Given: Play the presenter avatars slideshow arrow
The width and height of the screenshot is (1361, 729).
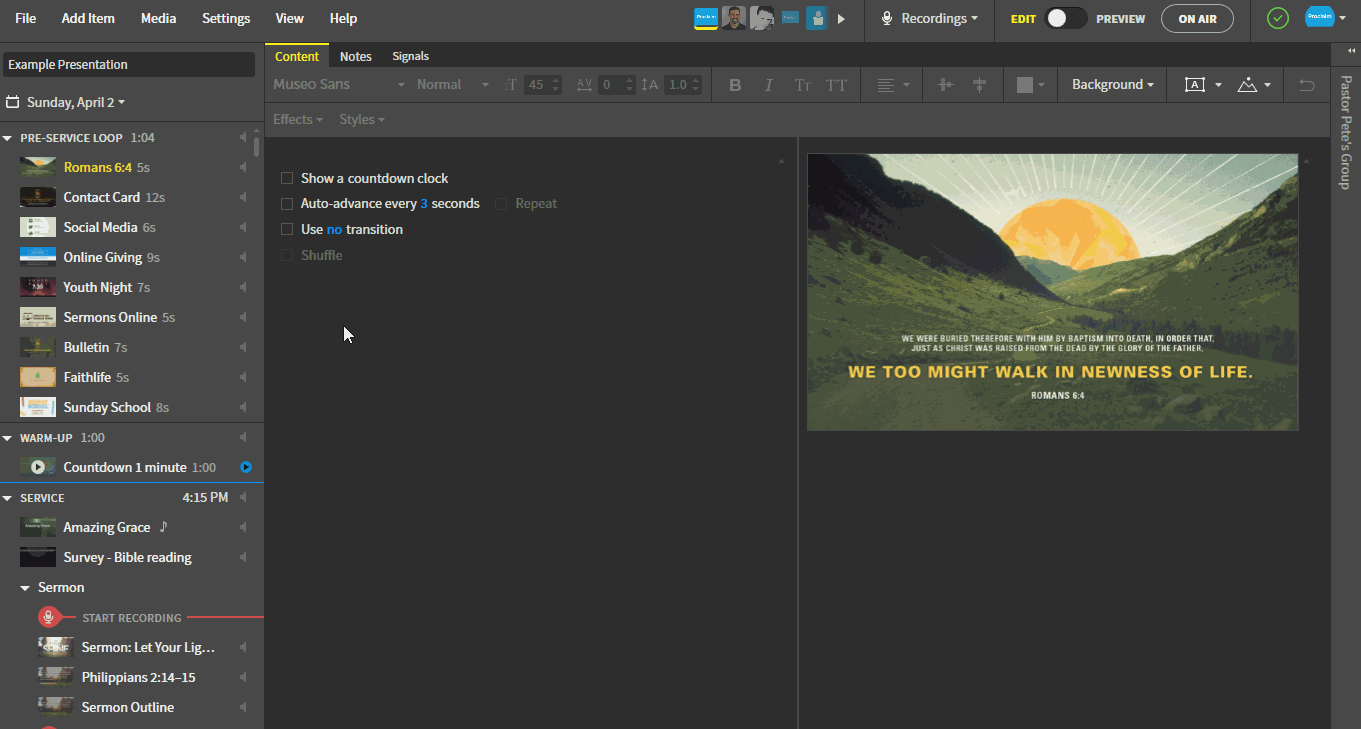Looking at the screenshot, I should click(x=841, y=18).
